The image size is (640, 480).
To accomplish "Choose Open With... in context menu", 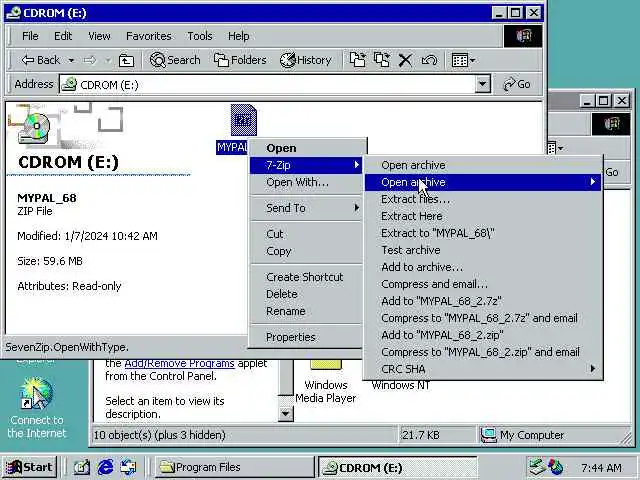I will point(306,182).
